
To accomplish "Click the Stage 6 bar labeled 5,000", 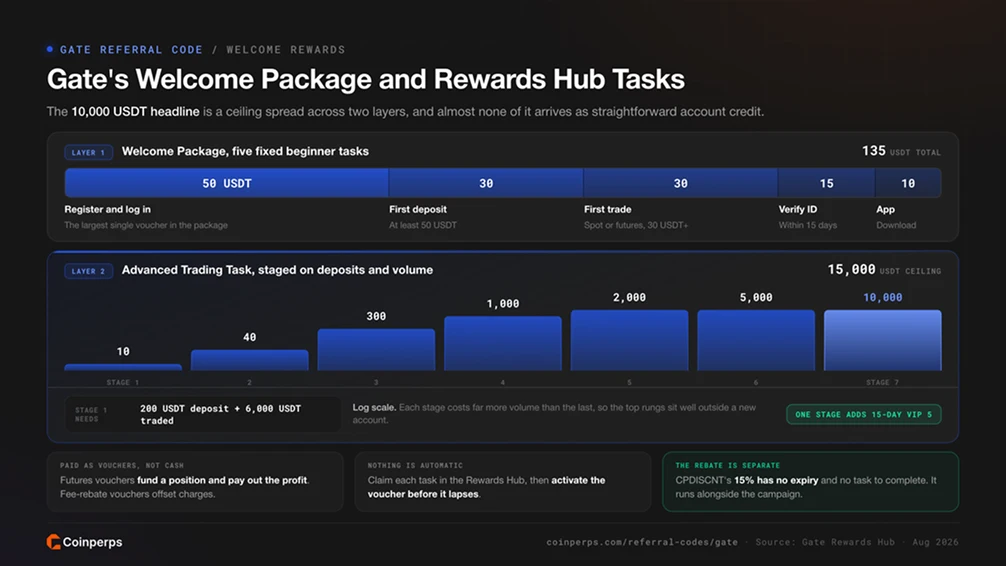I will pos(756,340).
